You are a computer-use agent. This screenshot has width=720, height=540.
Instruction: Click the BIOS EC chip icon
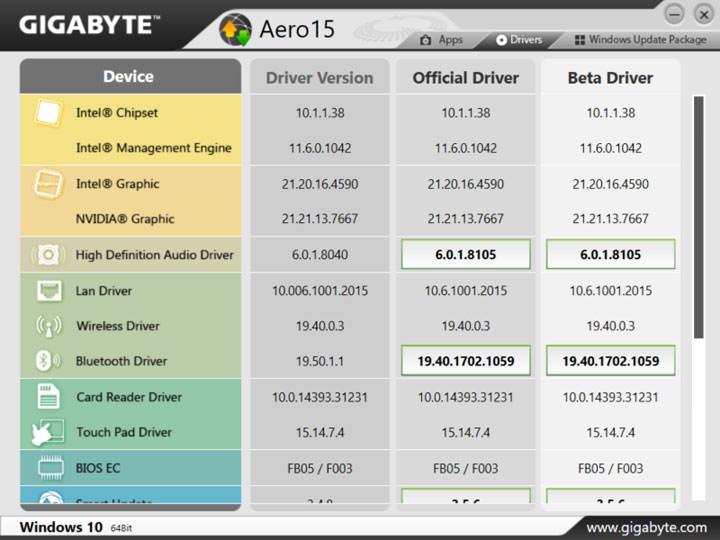click(x=49, y=468)
